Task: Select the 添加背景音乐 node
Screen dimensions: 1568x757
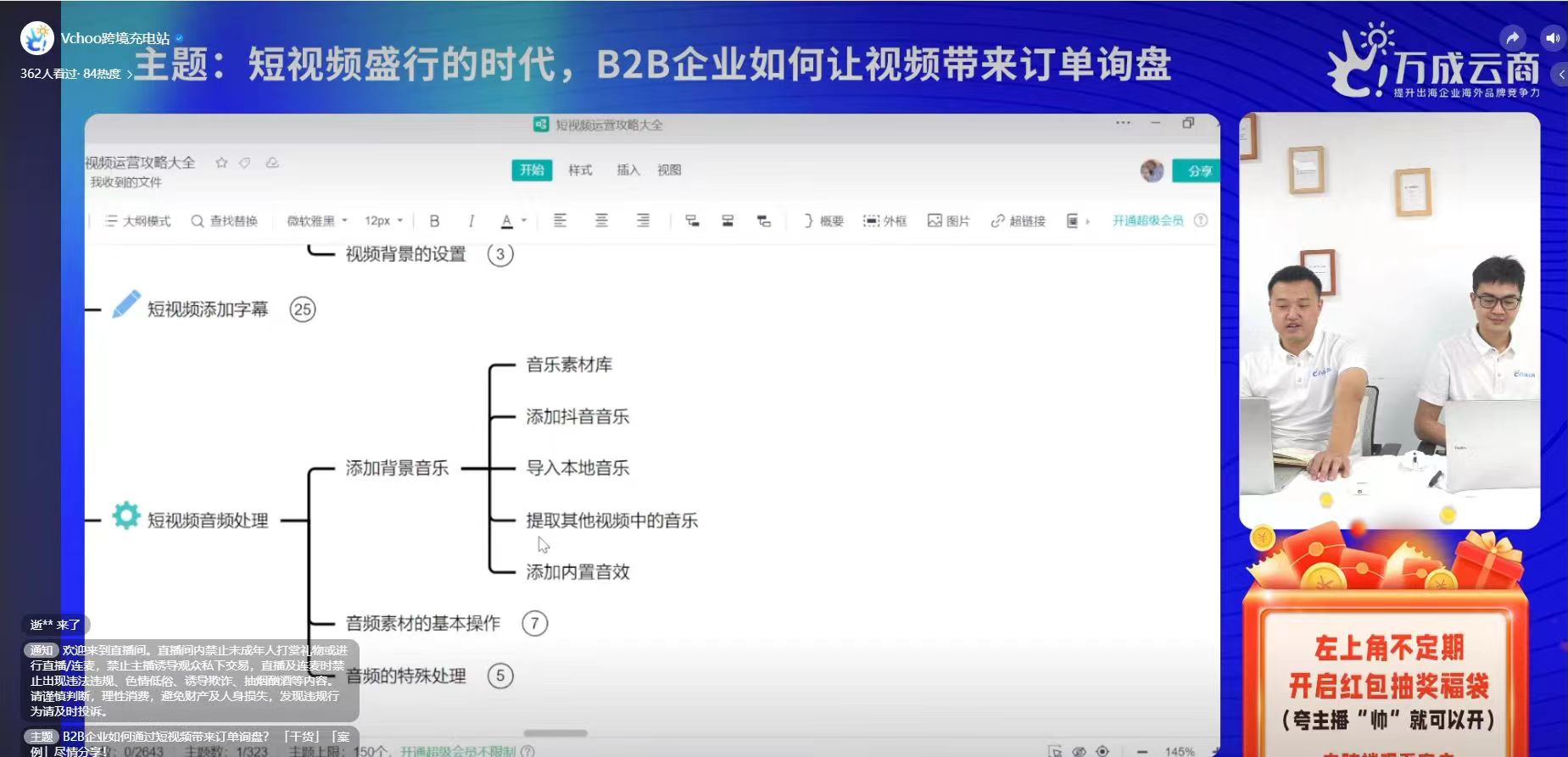Action: point(397,468)
